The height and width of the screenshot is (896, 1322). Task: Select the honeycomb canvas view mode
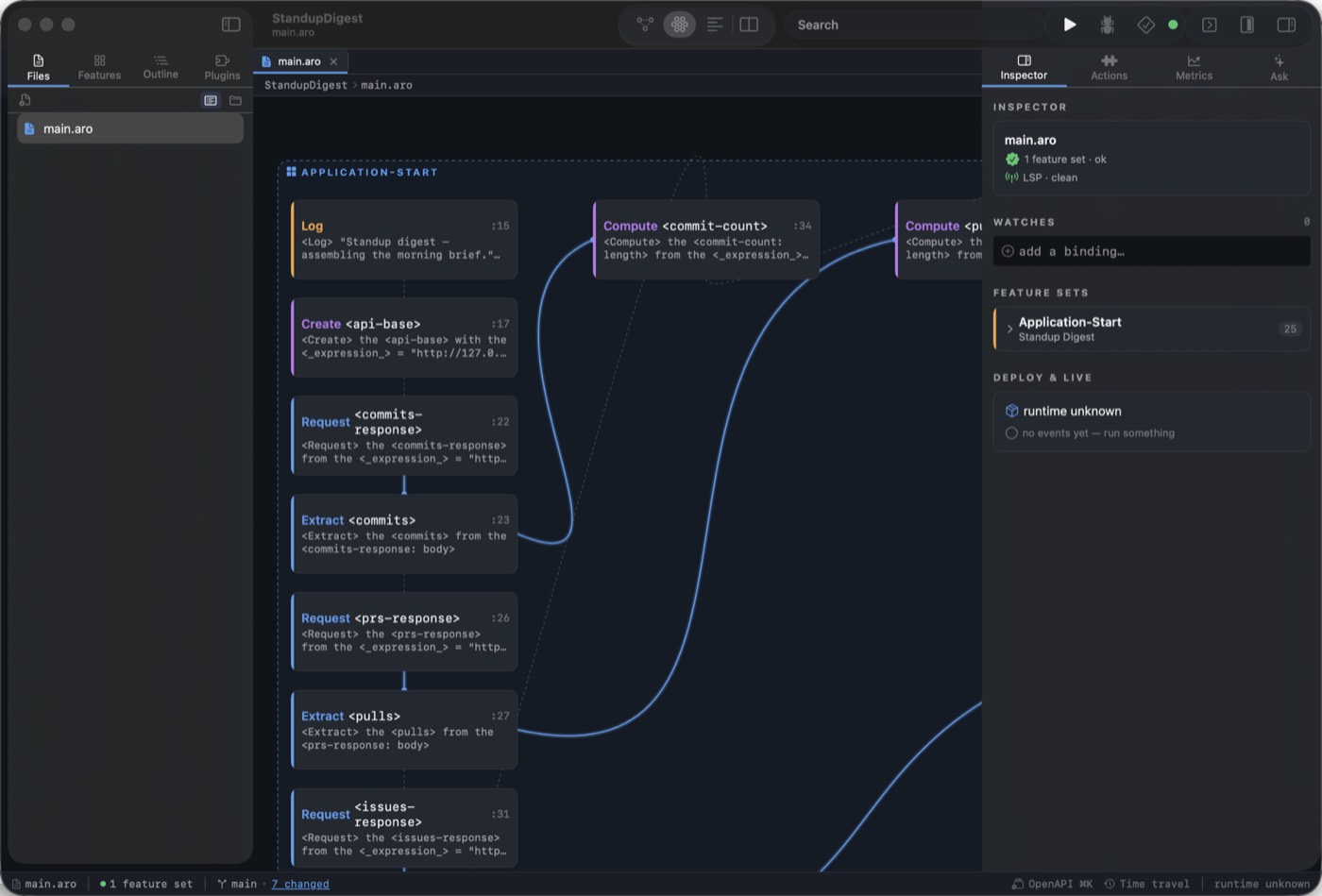(679, 25)
